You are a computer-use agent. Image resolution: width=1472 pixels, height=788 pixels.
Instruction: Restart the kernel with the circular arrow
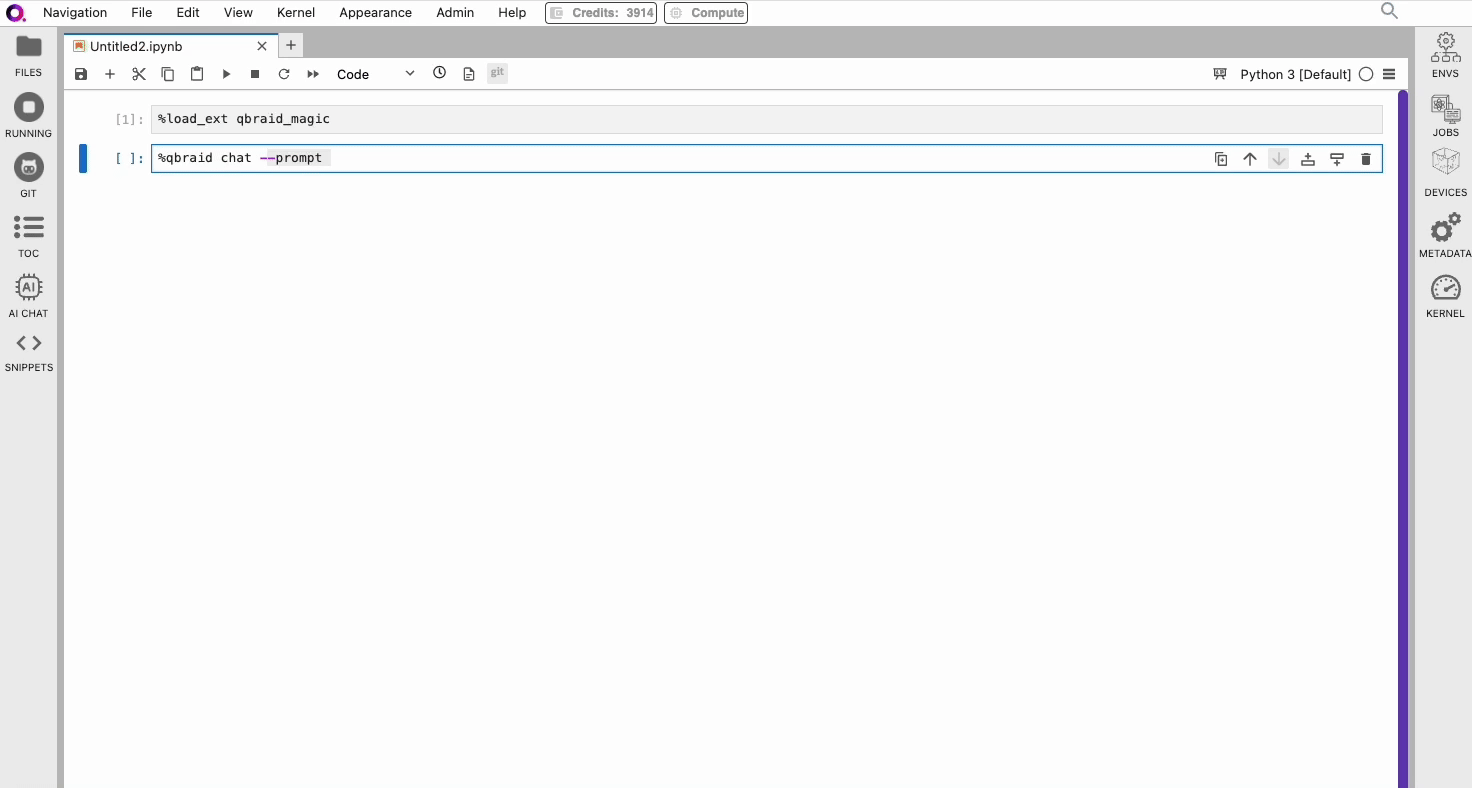point(284,74)
